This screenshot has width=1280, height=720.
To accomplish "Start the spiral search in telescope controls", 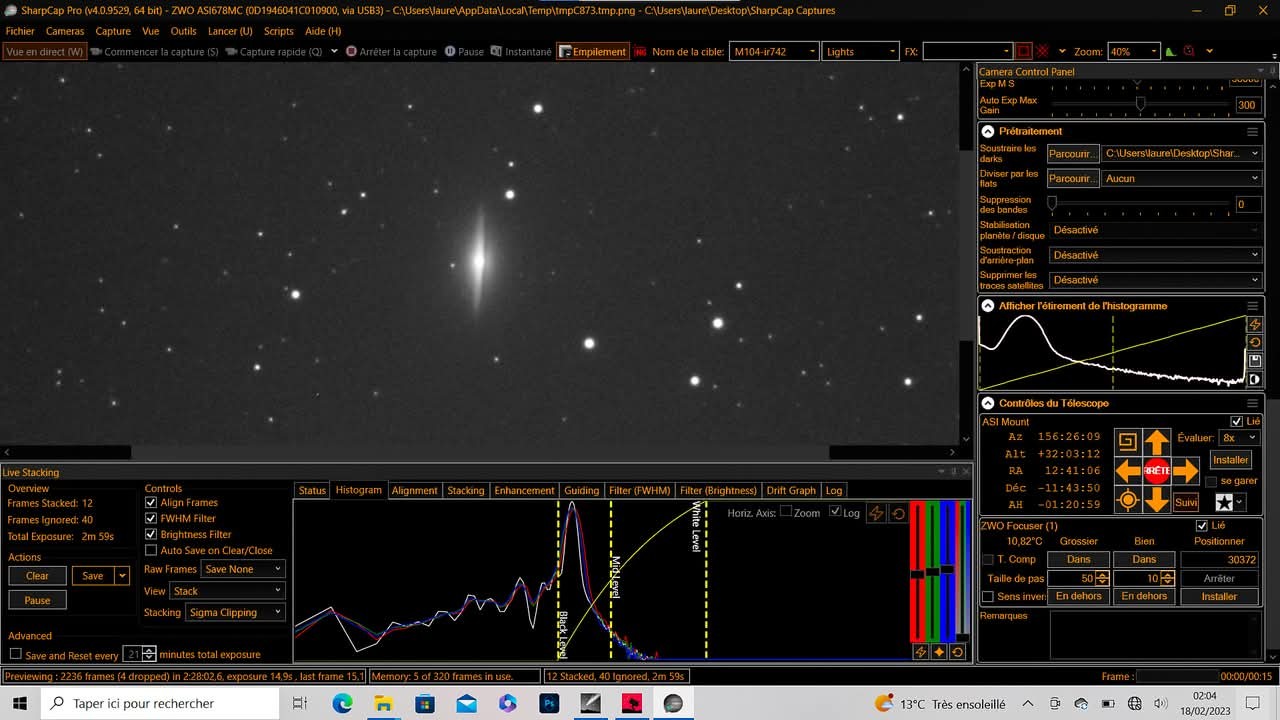I will [x=1127, y=441].
